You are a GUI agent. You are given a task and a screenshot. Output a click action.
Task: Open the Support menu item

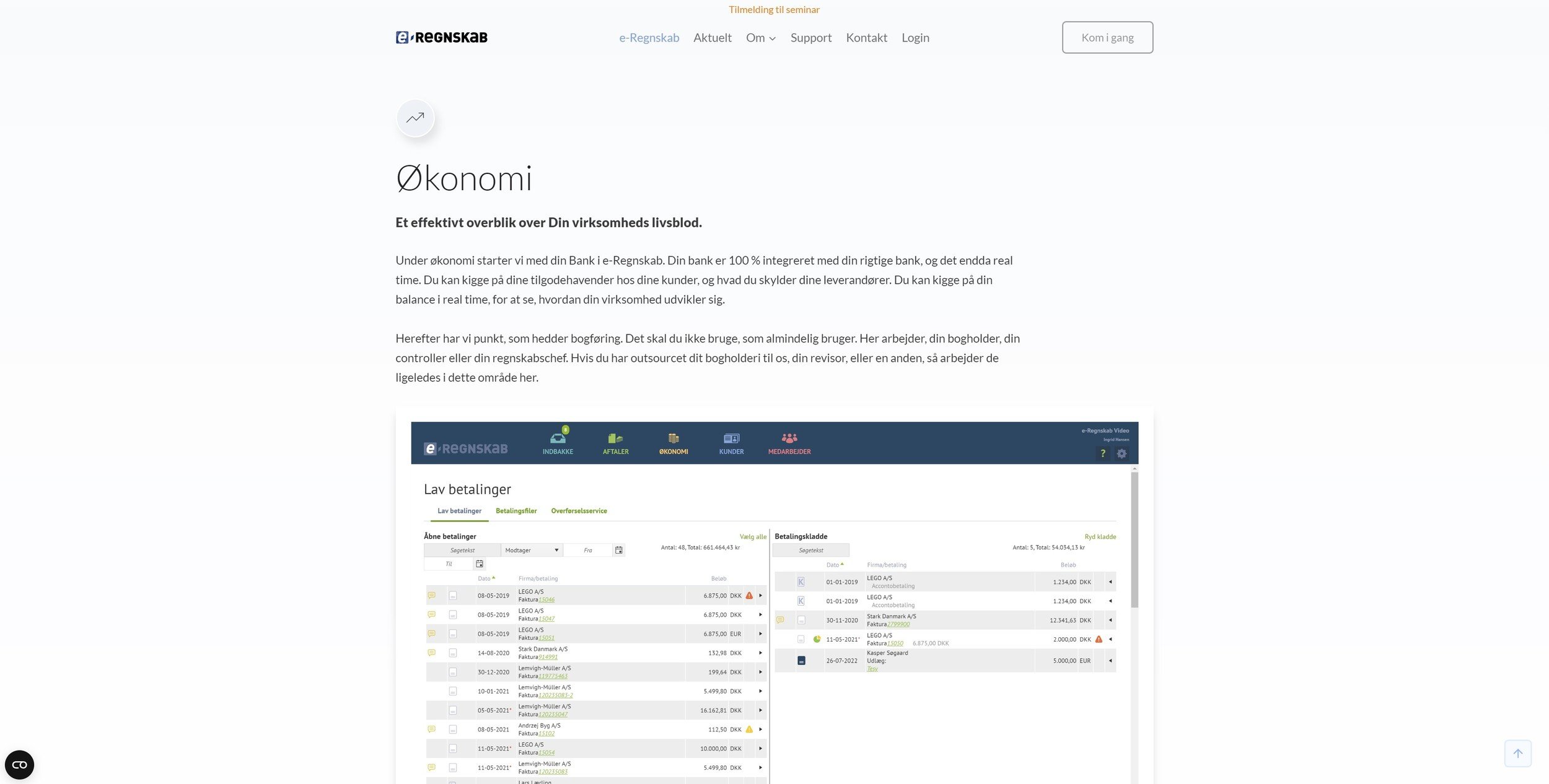pyautogui.click(x=810, y=38)
